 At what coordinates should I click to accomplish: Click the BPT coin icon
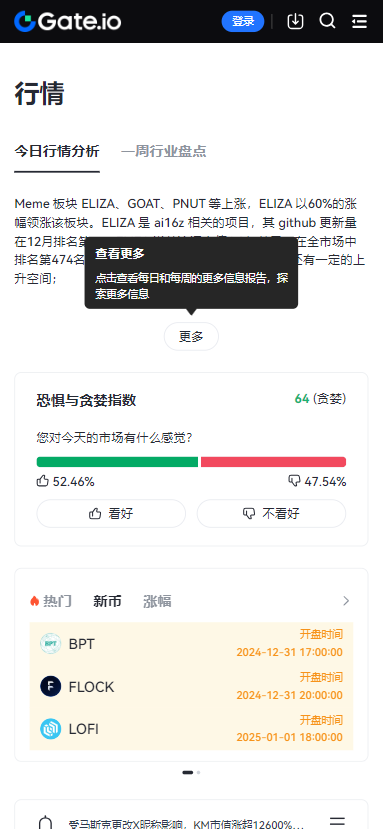point(51,644)
